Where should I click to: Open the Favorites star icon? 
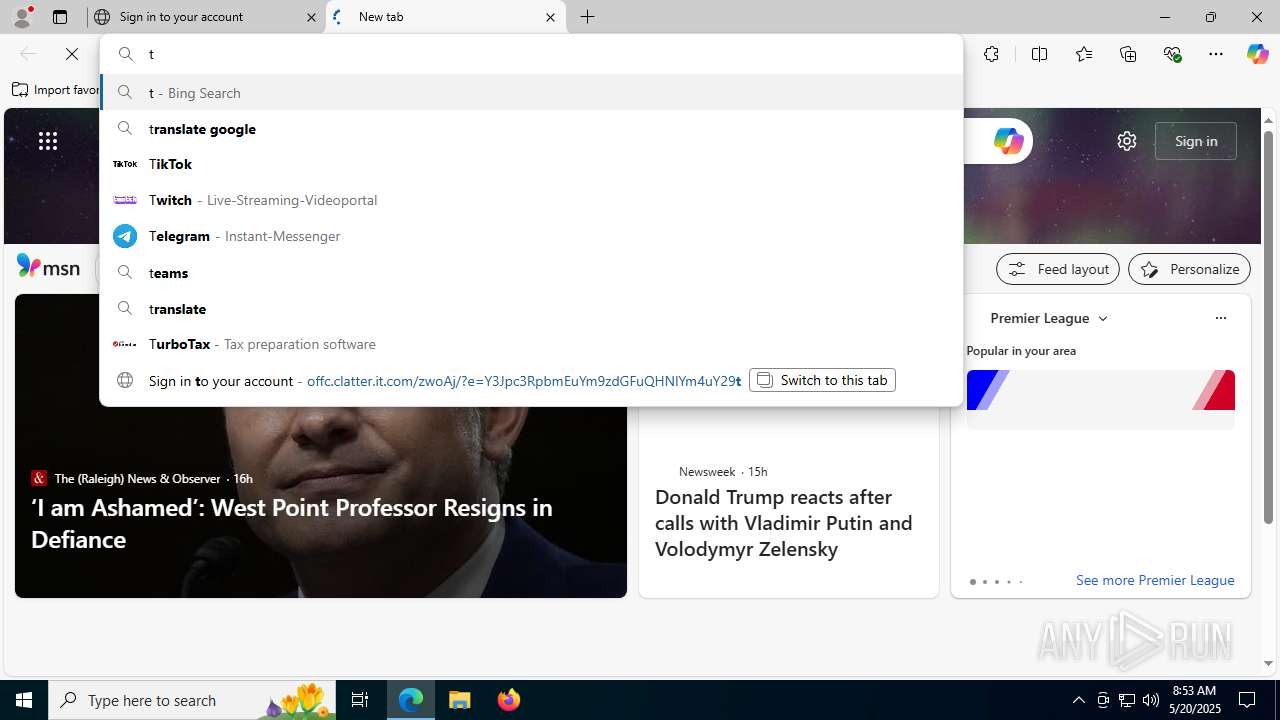(x=1084, y=54)
